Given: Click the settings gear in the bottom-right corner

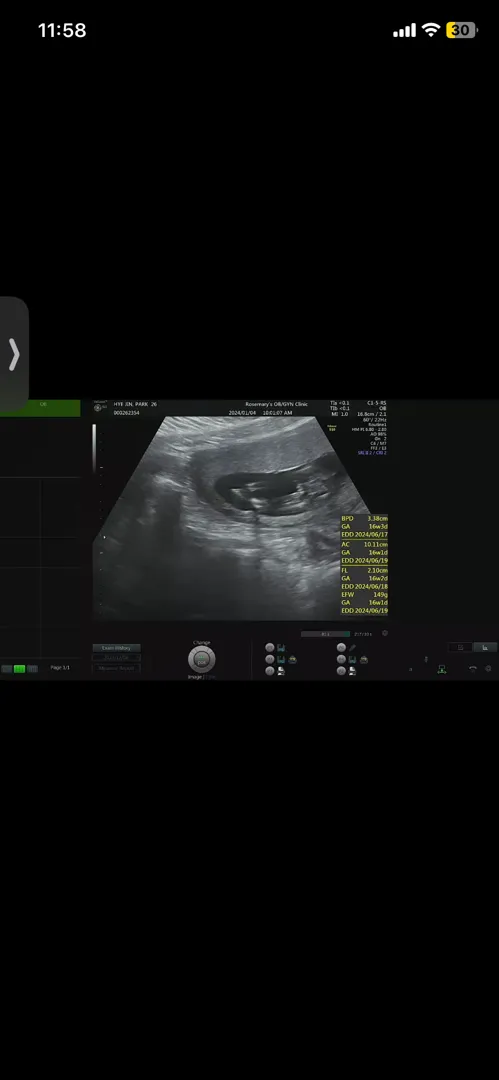Looking at the screenshot, I should point(488,669).
